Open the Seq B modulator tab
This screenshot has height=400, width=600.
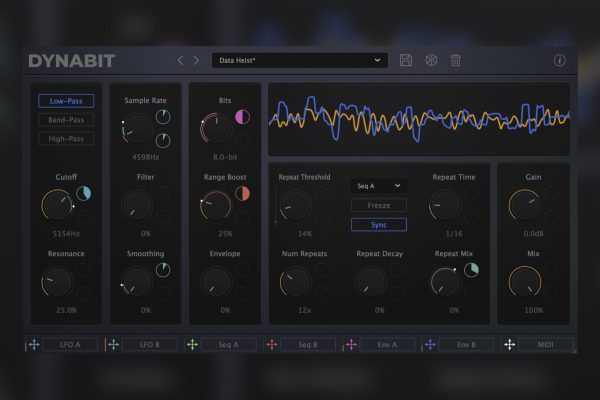click(x=308, y=344)
